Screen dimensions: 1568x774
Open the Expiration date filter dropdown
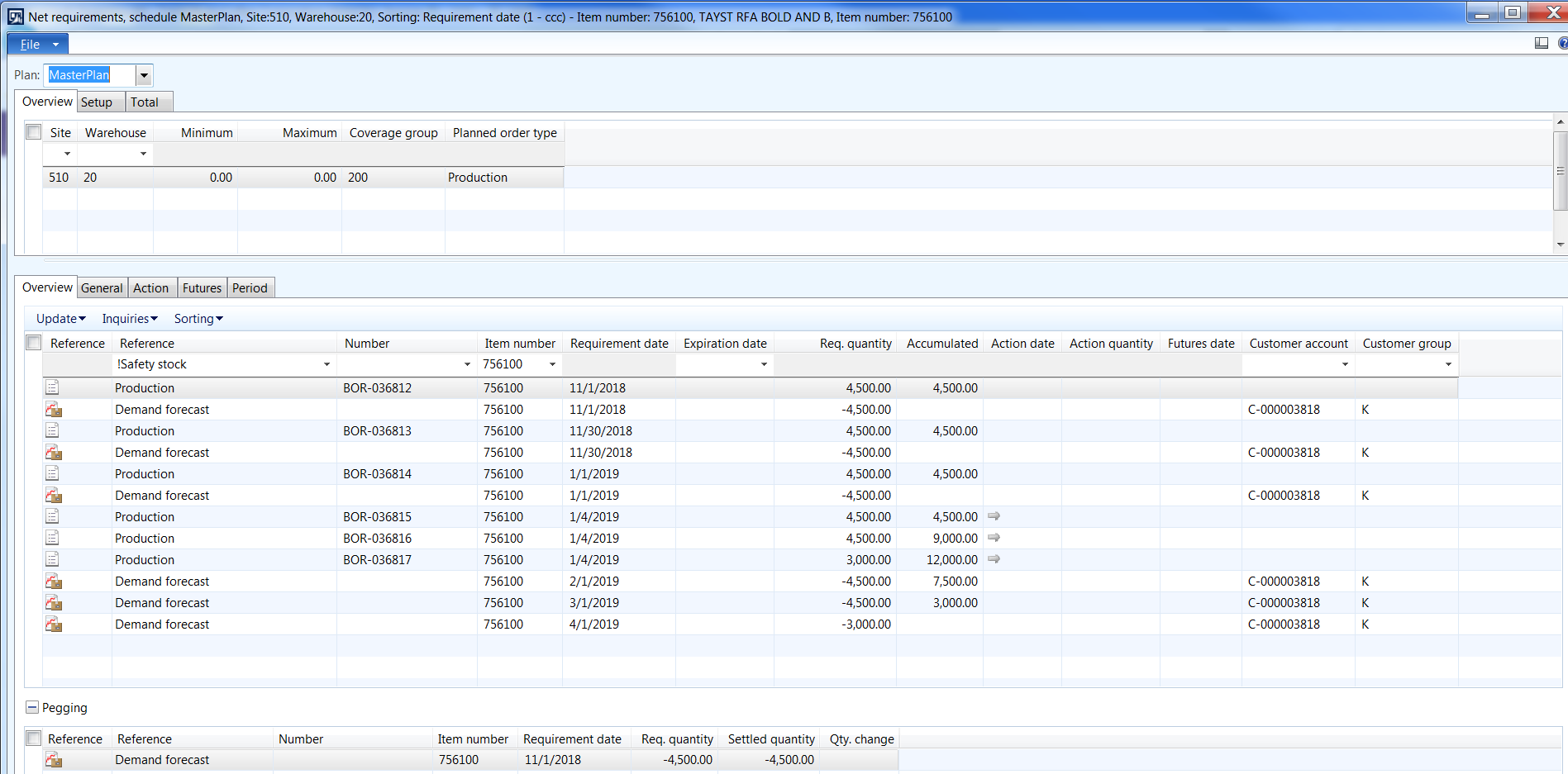pyautogui.click(x=764, y=364)
